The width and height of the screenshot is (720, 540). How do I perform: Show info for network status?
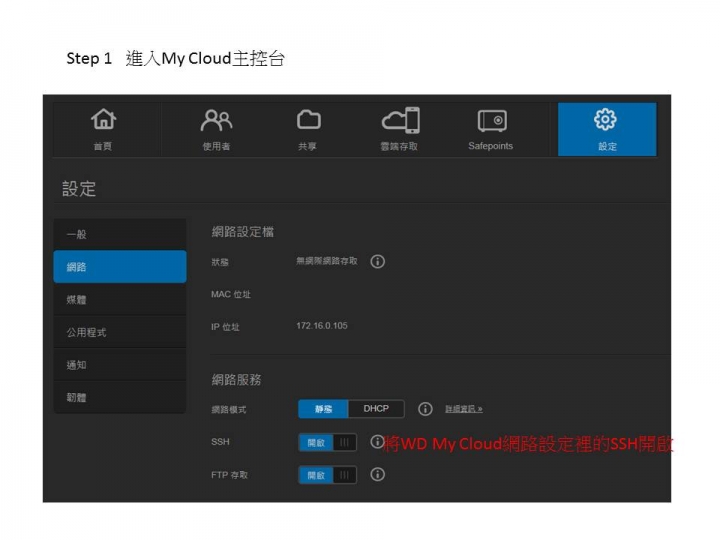[x=377, y=262]
